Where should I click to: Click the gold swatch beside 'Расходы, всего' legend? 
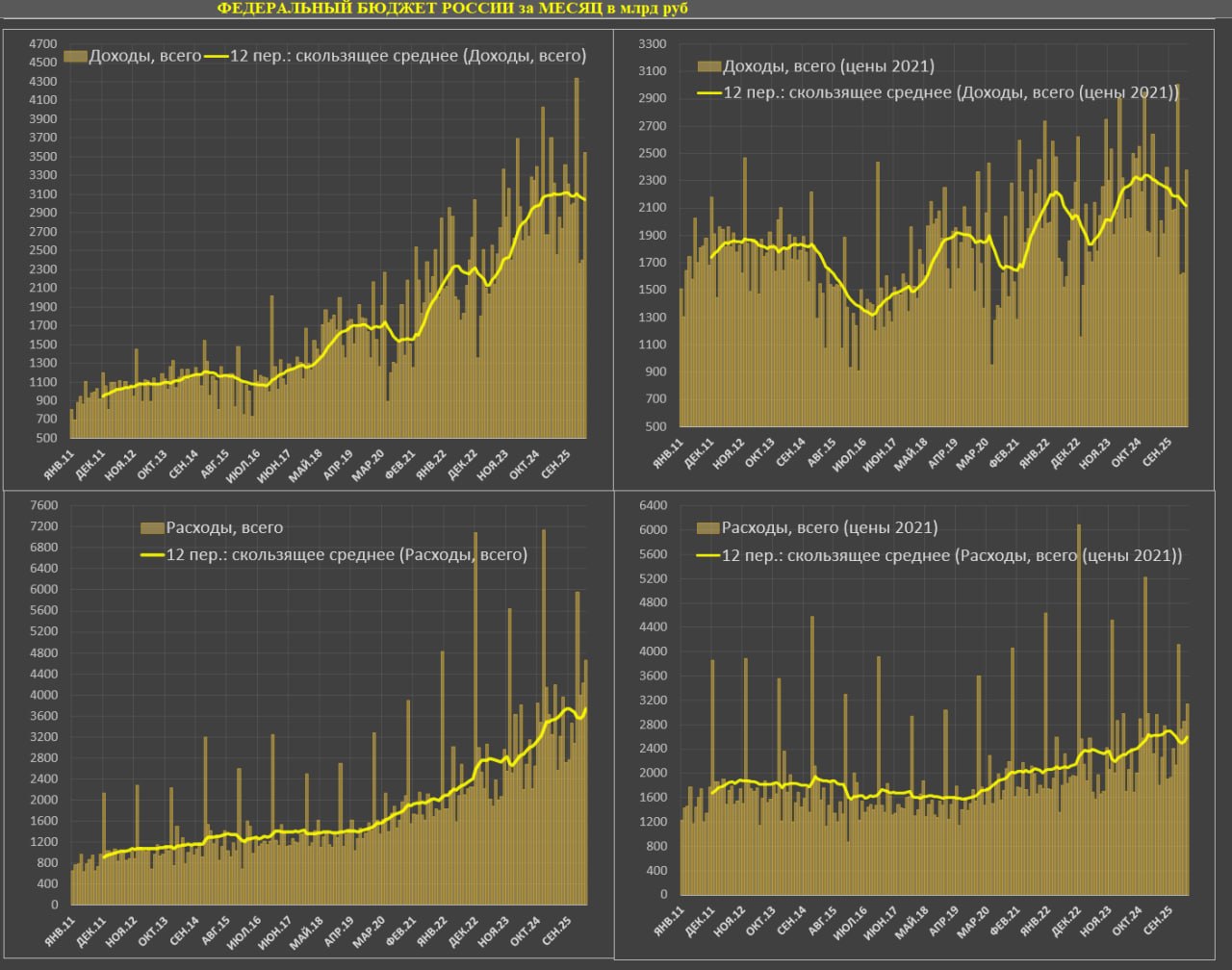(x=152, y=528)
